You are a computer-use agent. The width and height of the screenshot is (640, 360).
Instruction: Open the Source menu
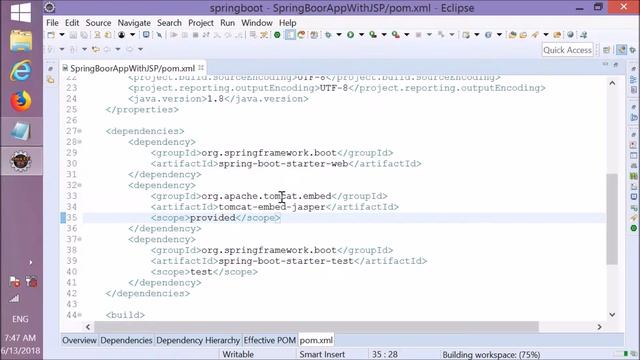coord(98,23)
